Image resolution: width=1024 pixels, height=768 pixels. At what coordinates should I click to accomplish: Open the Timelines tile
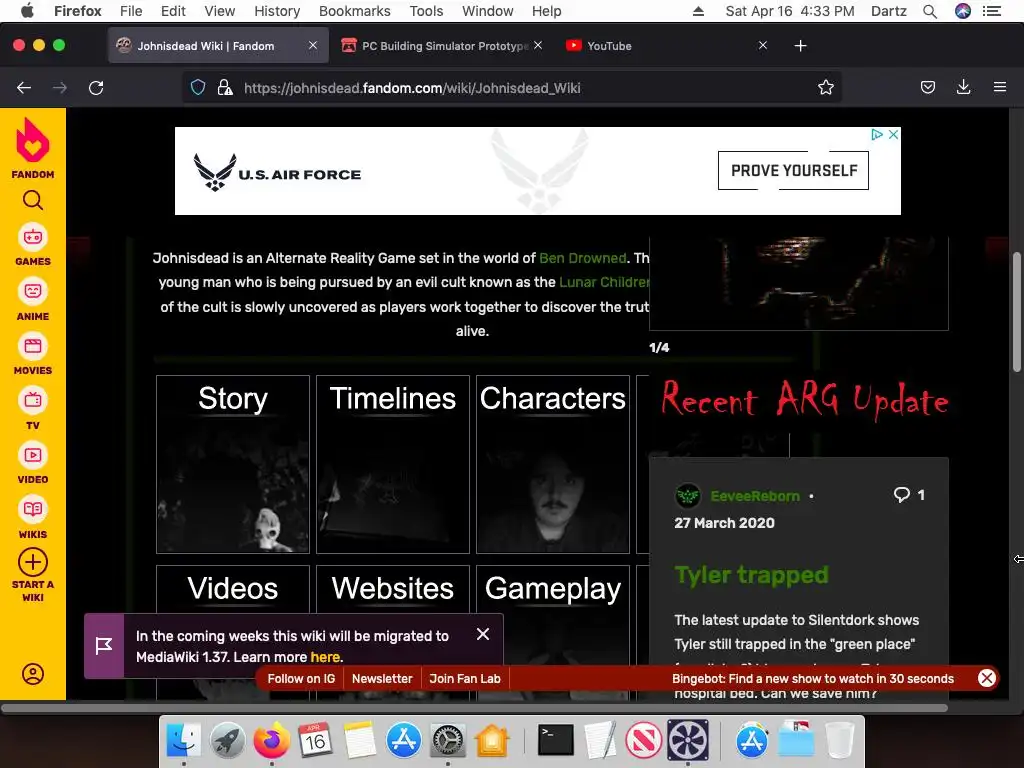[x=392, y=464]
